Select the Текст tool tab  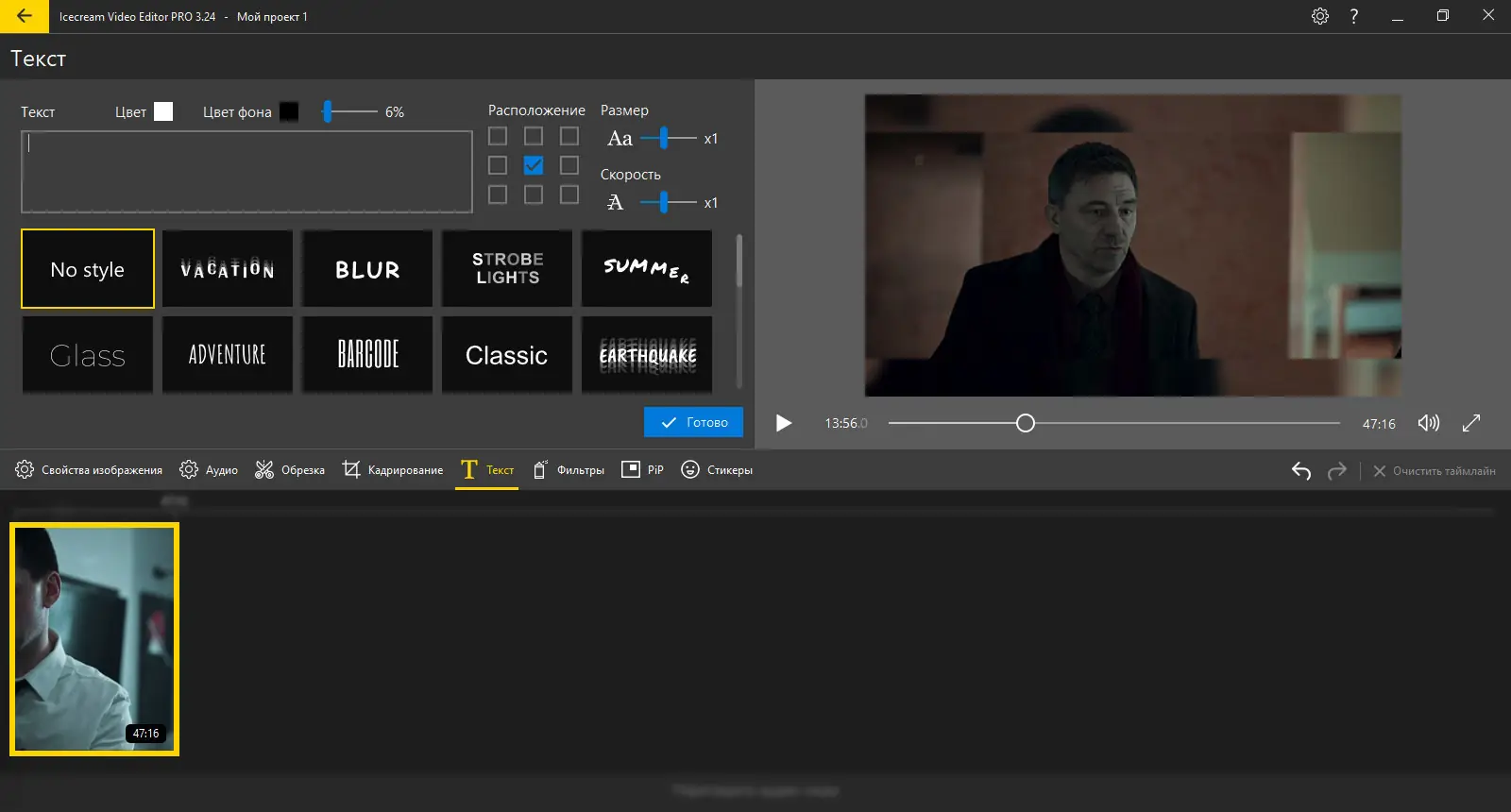tap(487, 469)
